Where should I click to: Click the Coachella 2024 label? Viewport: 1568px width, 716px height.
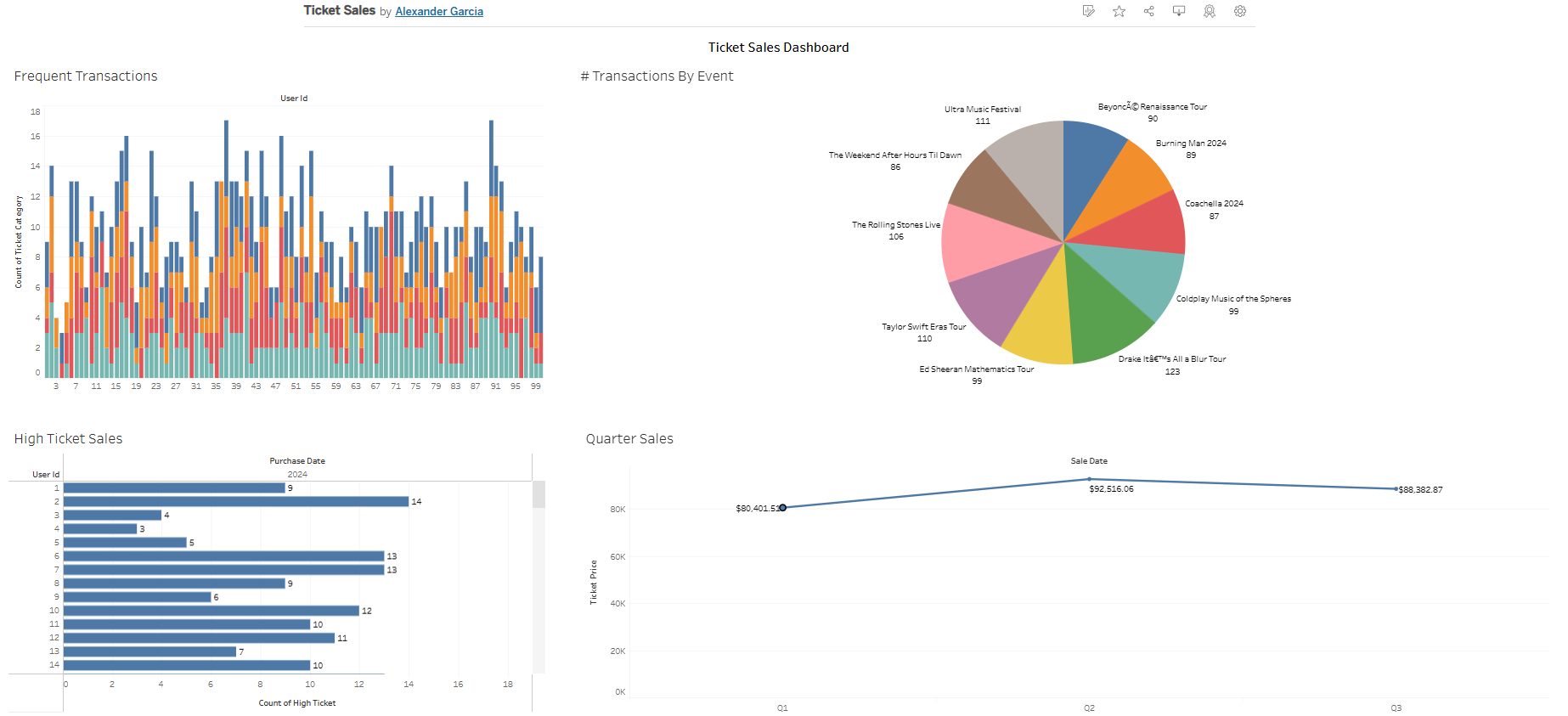pyautogui.click(x=1214, y=204)
